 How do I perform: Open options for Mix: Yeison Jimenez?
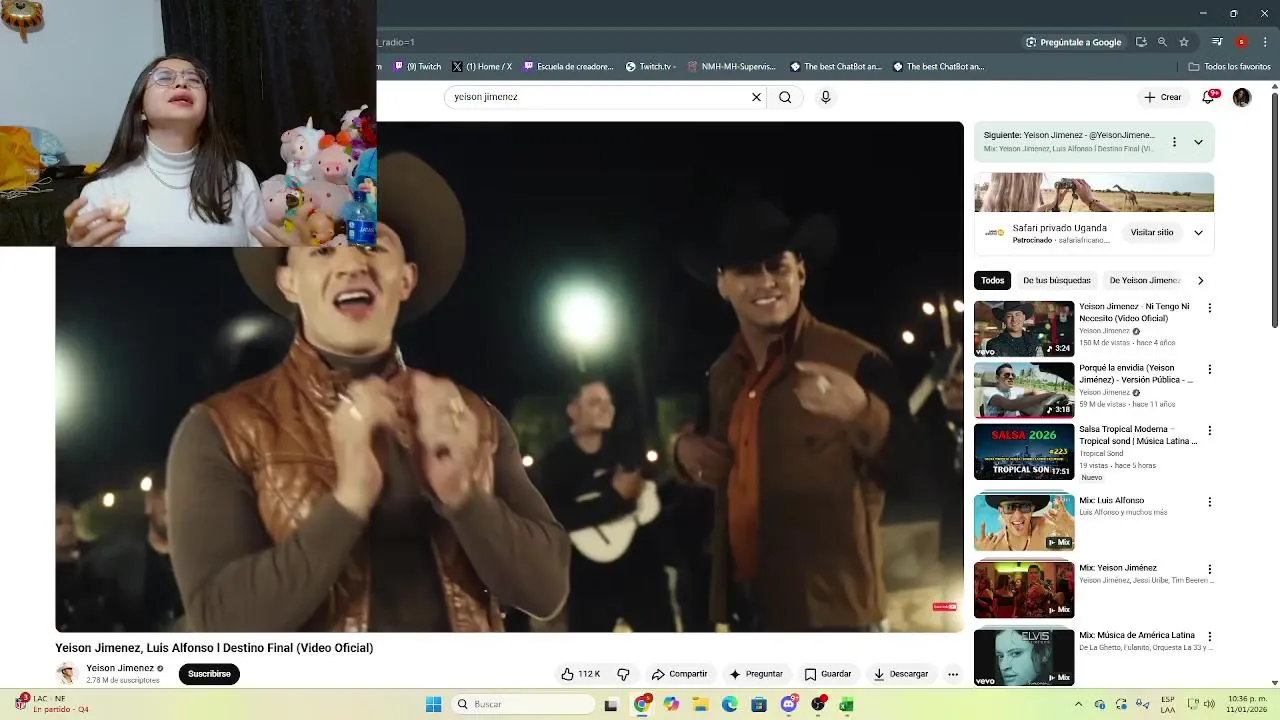click(1209, 569)
